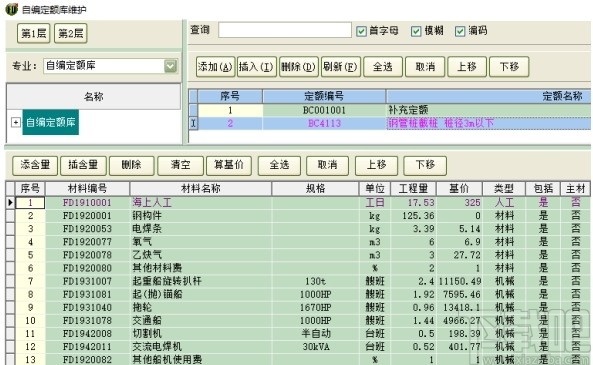Toggle the 编码 checkbox
The height and width of the screenshot is (365, 593).
click(x=460, y=31)
